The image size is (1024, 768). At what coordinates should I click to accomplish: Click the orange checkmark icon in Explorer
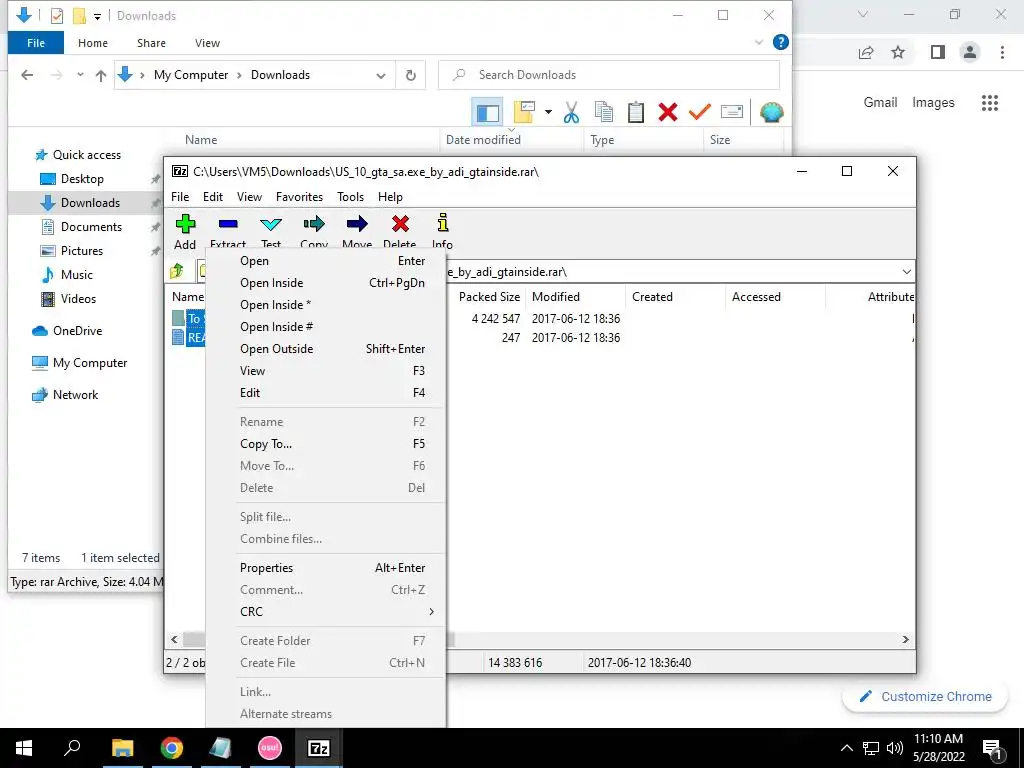699,112
